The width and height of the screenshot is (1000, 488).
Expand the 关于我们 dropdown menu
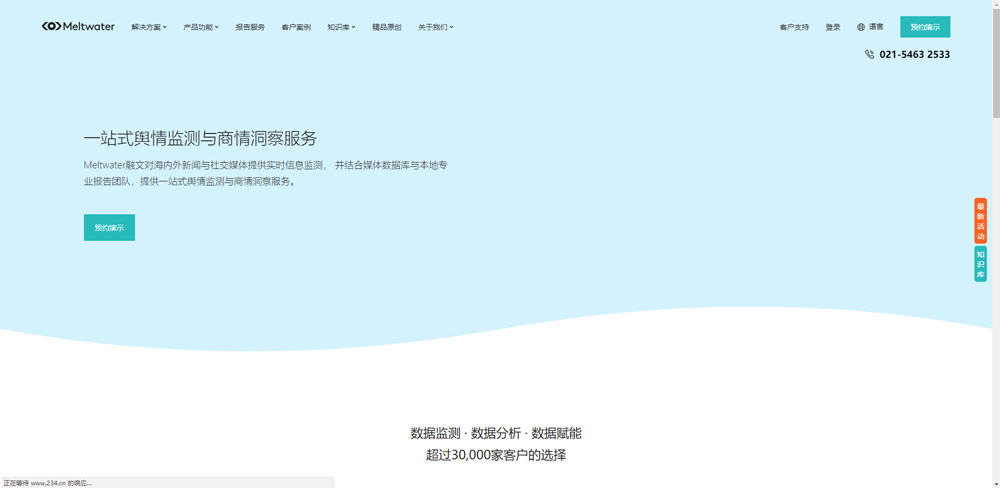pos(436,27)
